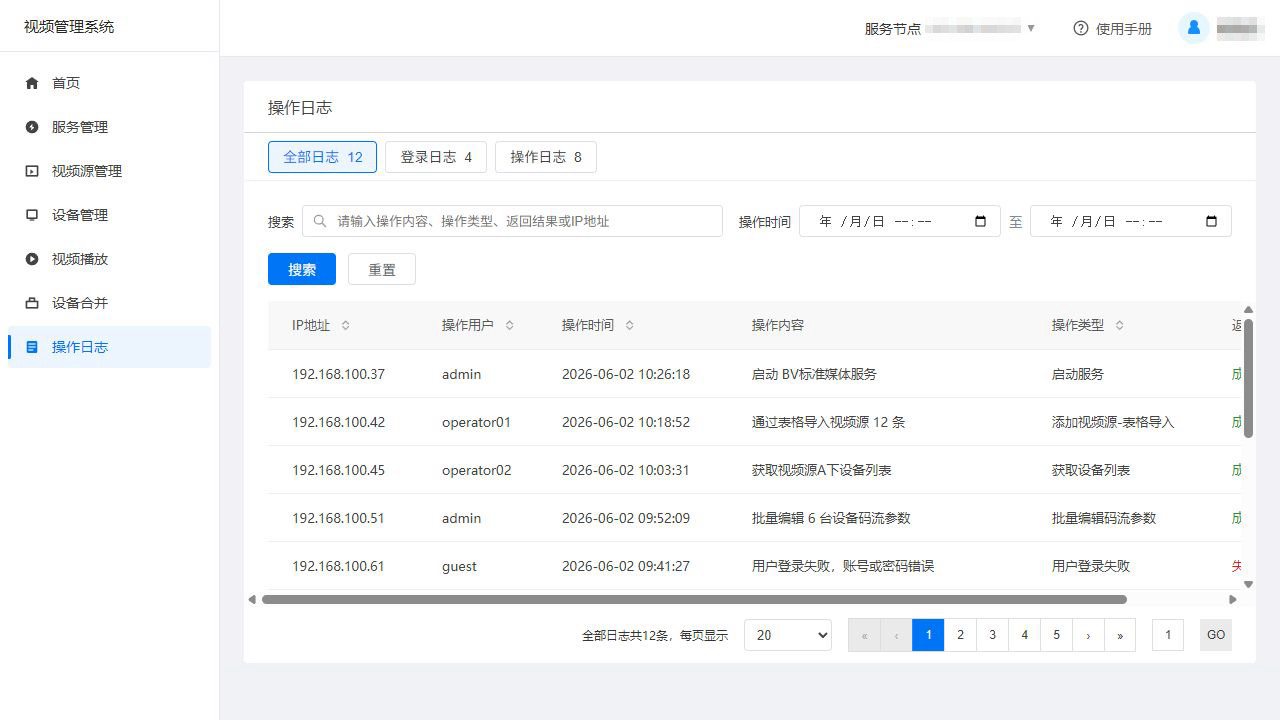The width and height of the screenshot is (1280, 720).
Task: Click the 重置 button
Action: 382,269
